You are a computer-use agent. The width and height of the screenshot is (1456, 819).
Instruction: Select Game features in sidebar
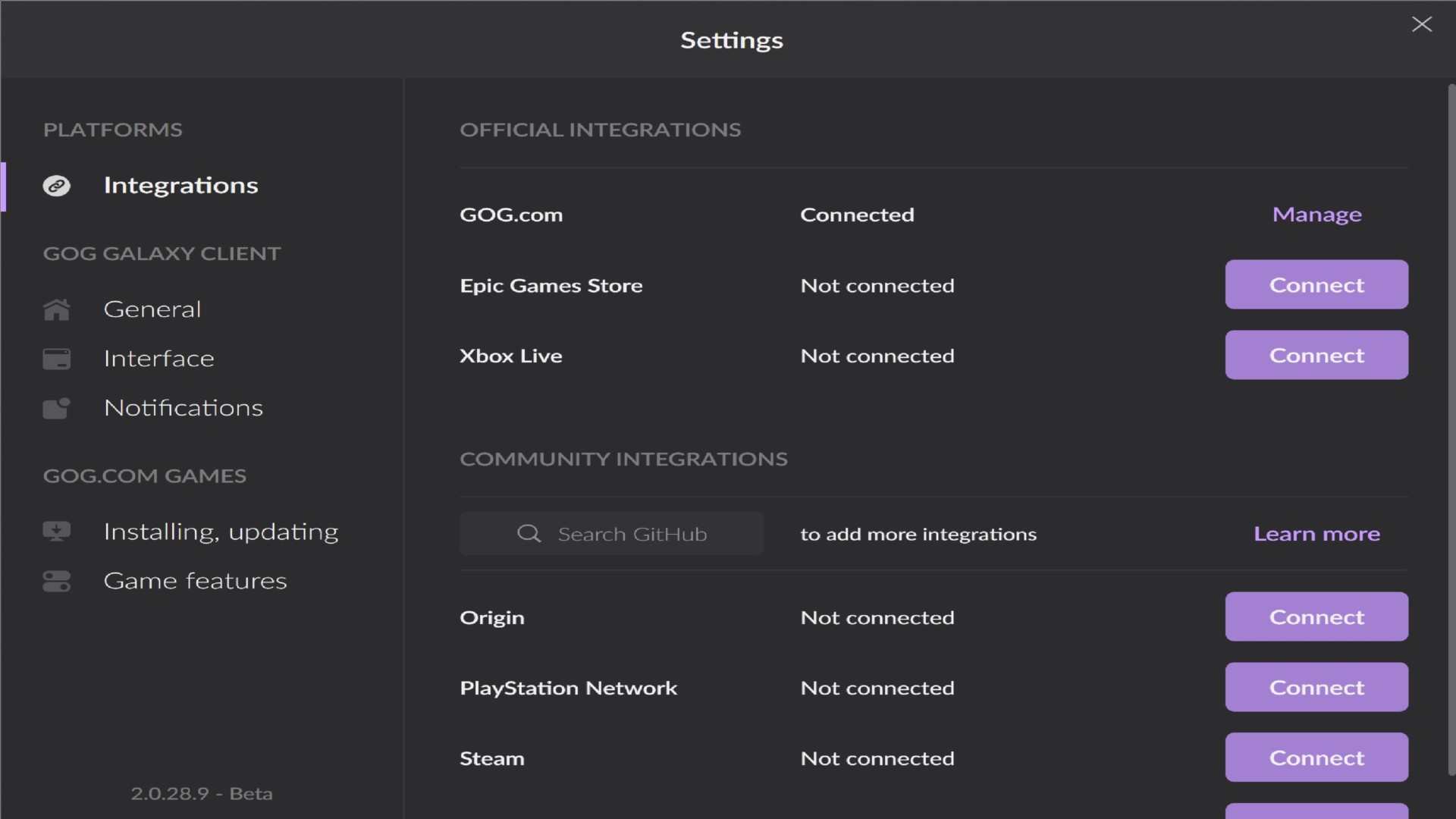(x=195, y=581)
